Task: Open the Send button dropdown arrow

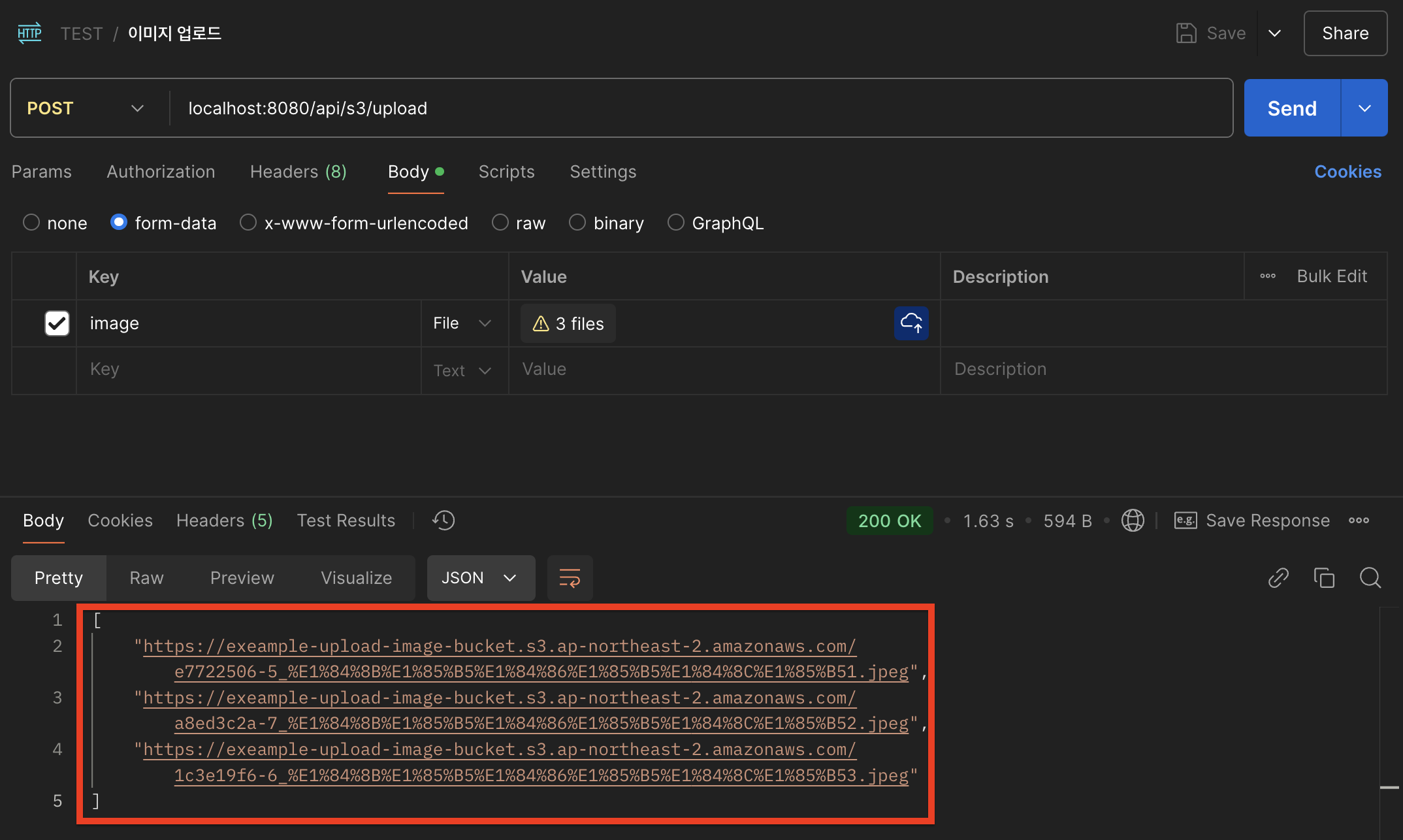Action: (1364, 108)
